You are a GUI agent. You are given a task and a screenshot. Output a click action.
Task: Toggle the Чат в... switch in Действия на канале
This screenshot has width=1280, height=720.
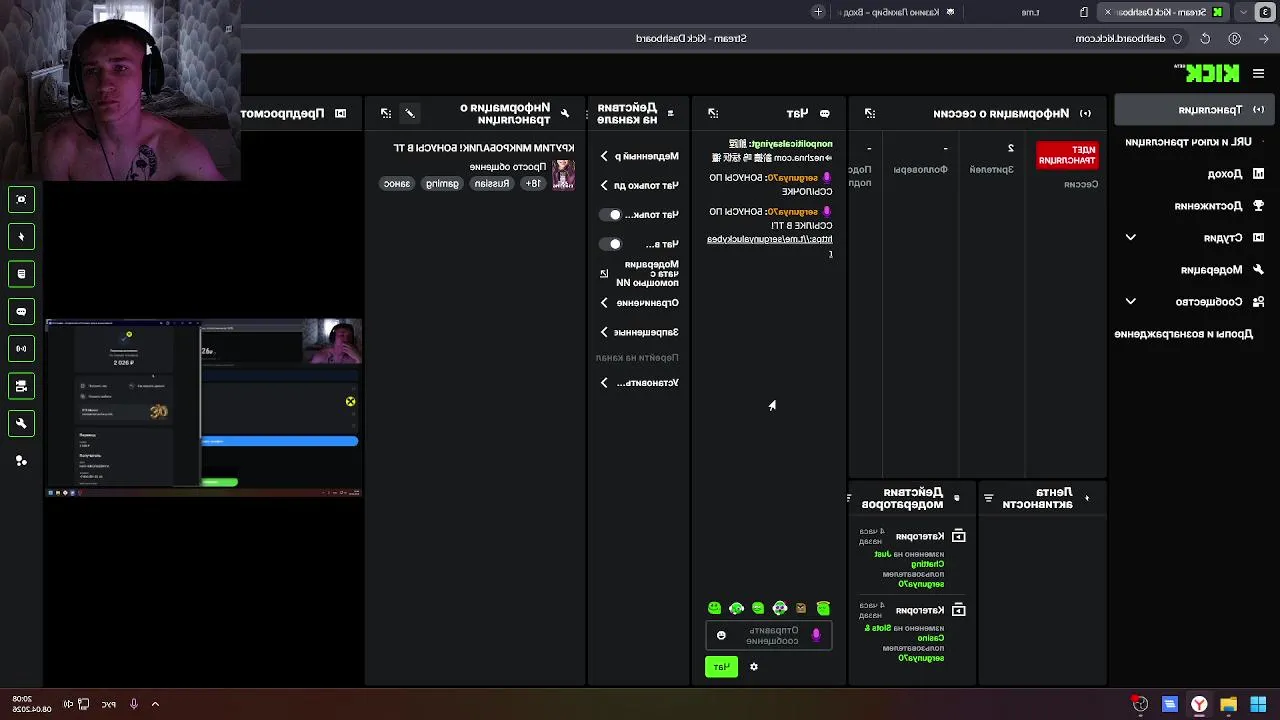[610, 244]
